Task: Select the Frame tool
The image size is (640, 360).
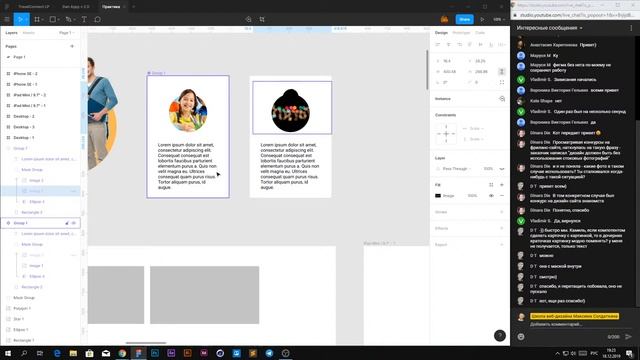Action: [37, 19]
